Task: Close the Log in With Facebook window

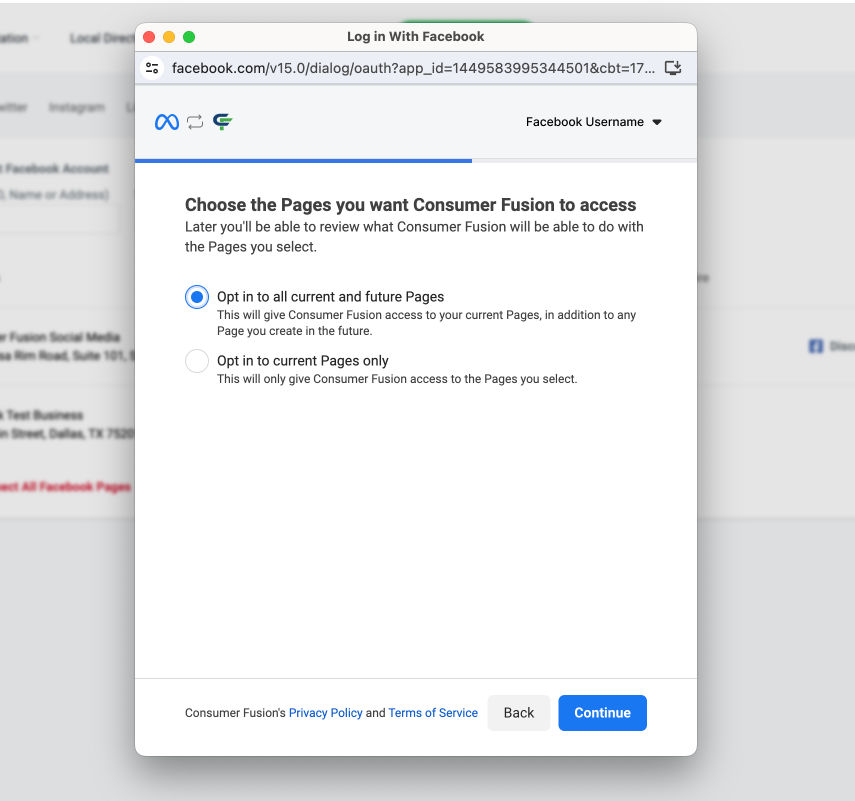Action: point(149,37)
